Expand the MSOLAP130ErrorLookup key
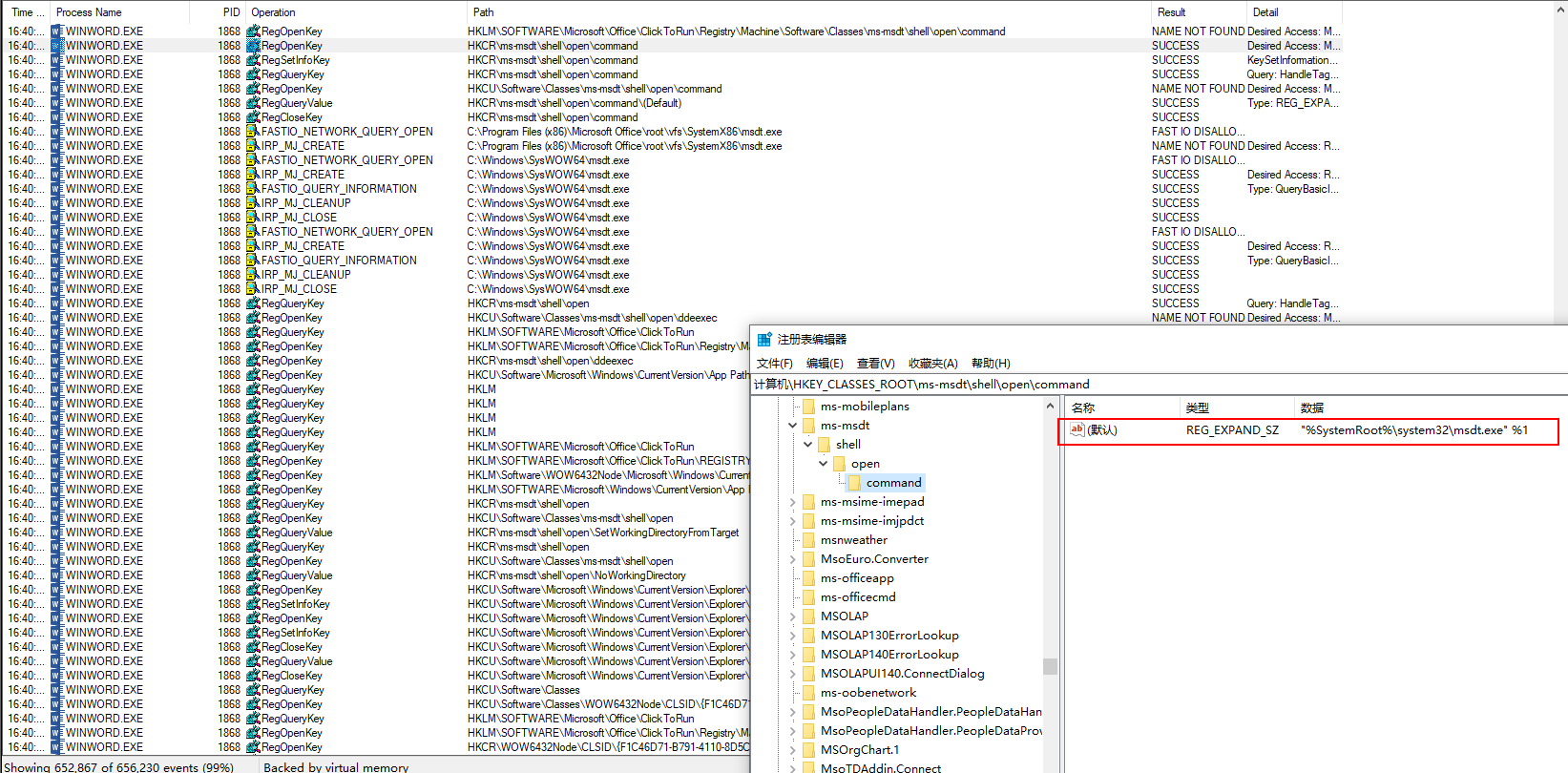The height and width of the screenshot is (773, 1568). 792,636
